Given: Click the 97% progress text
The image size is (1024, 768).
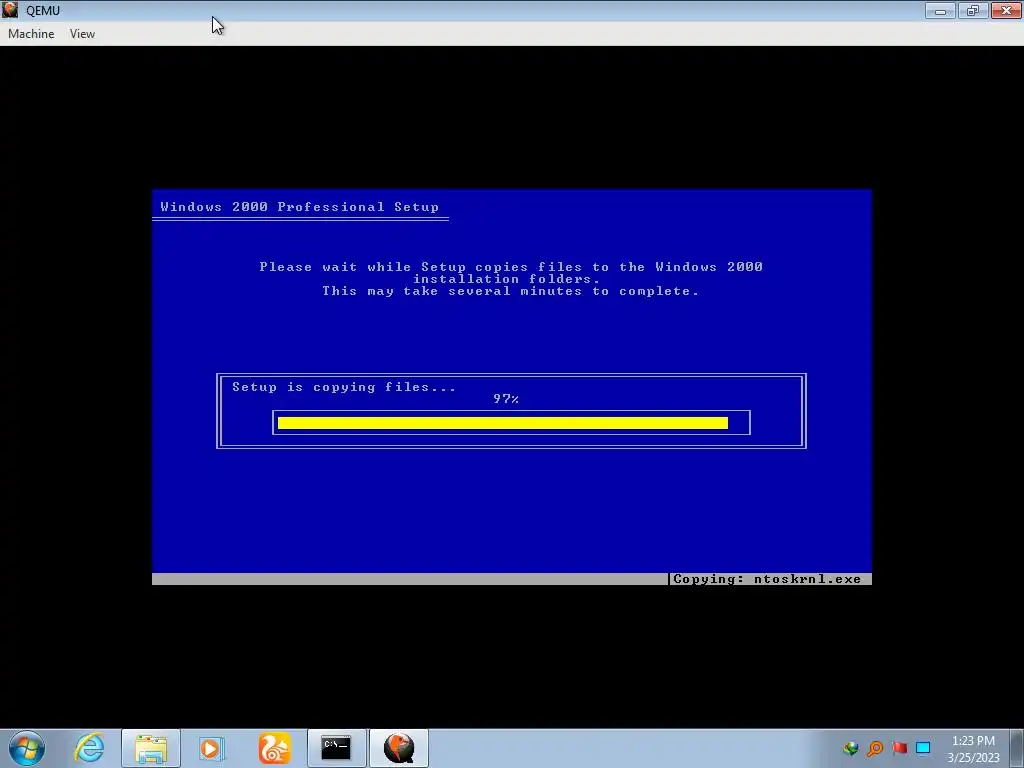Looking at the screenshot, I should pyautogui.click(x=506, y=399).
